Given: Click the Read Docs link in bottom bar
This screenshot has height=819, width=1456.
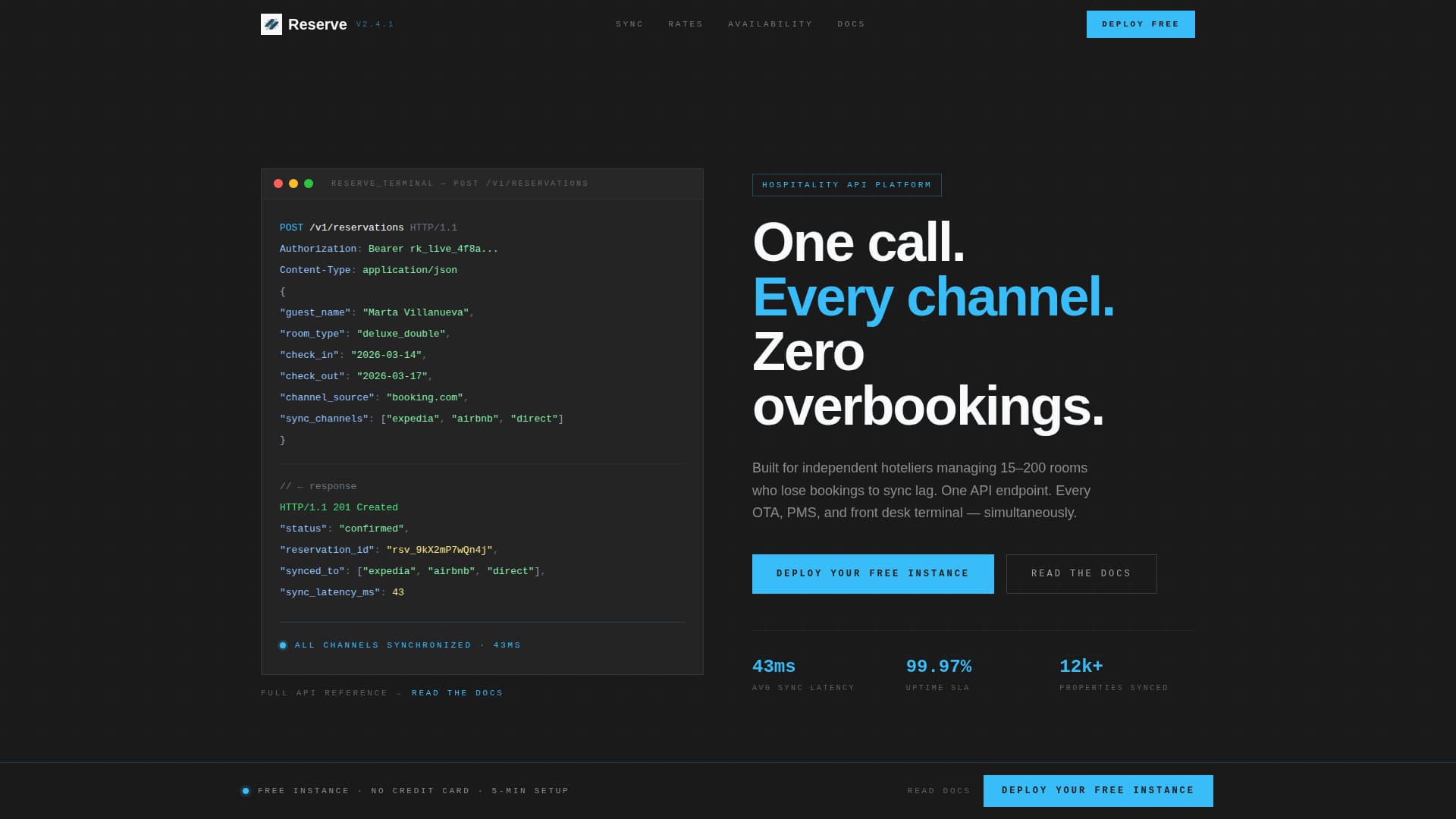Looking at the screenshot, I should tap(939, 791).
